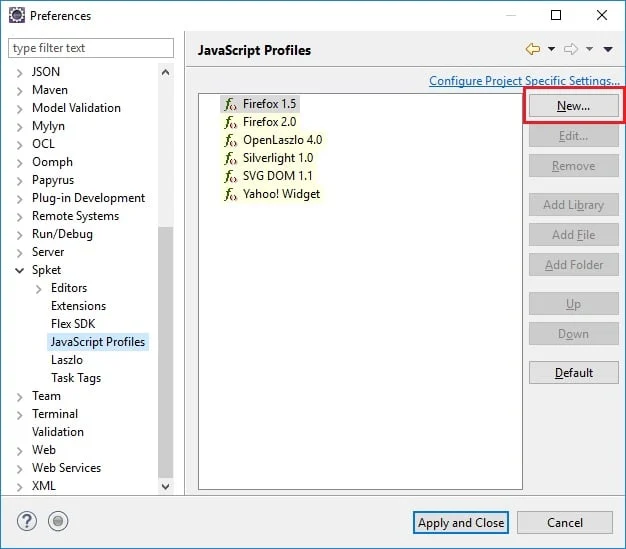626x549 pixels.
Task: Select Server tree item
Action: (48, 252)
